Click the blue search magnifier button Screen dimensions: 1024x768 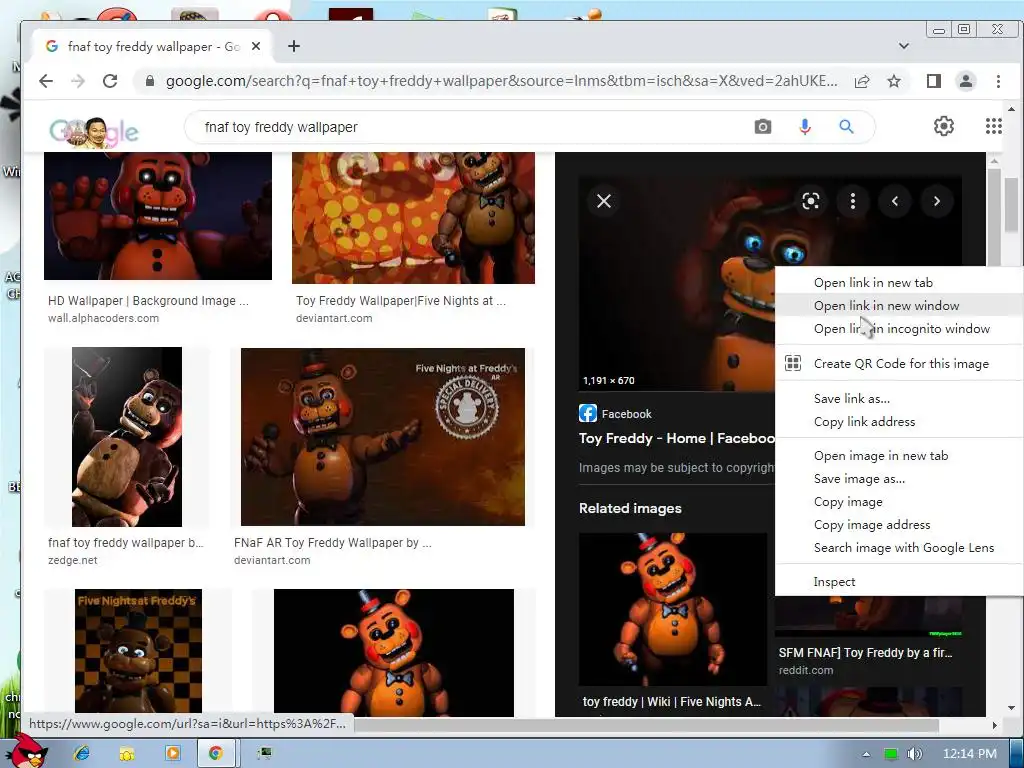tap(846, 127)
